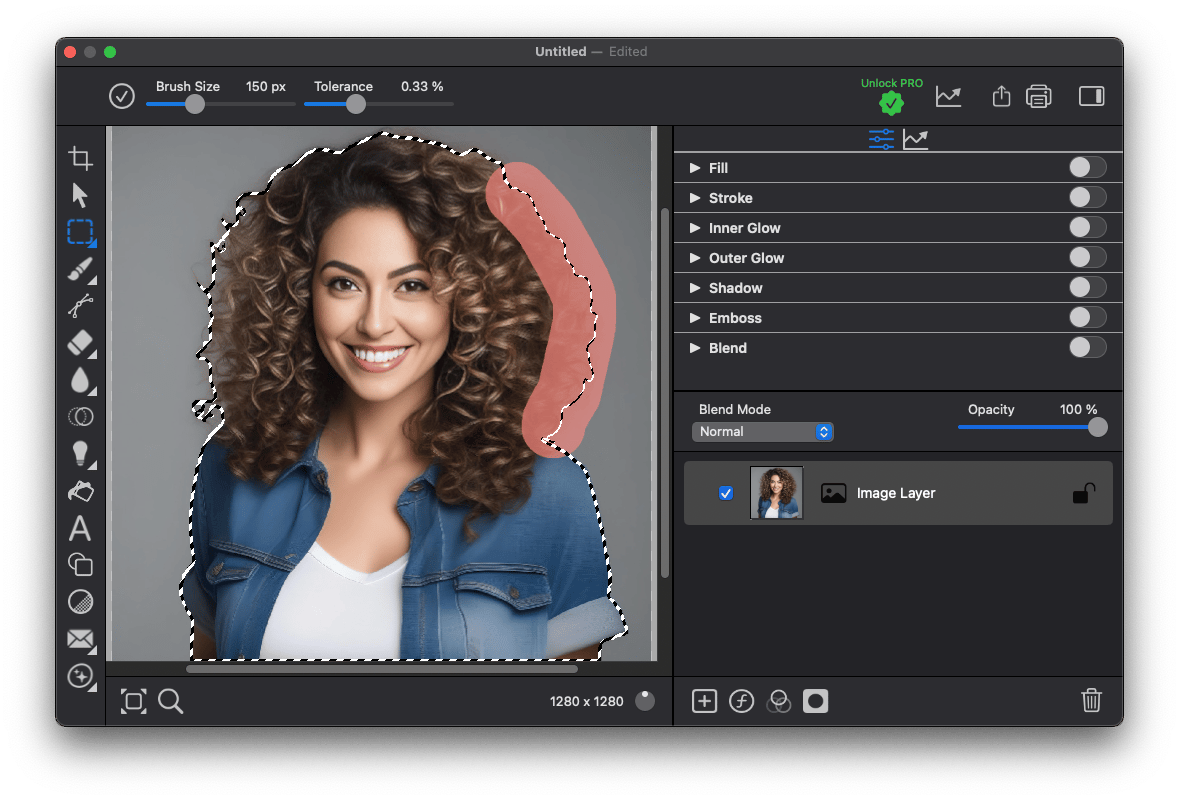This screenshot has height=800, width=1179.
Task: Select the overlapping-circles Clone tool
Action: pos(80,417)
